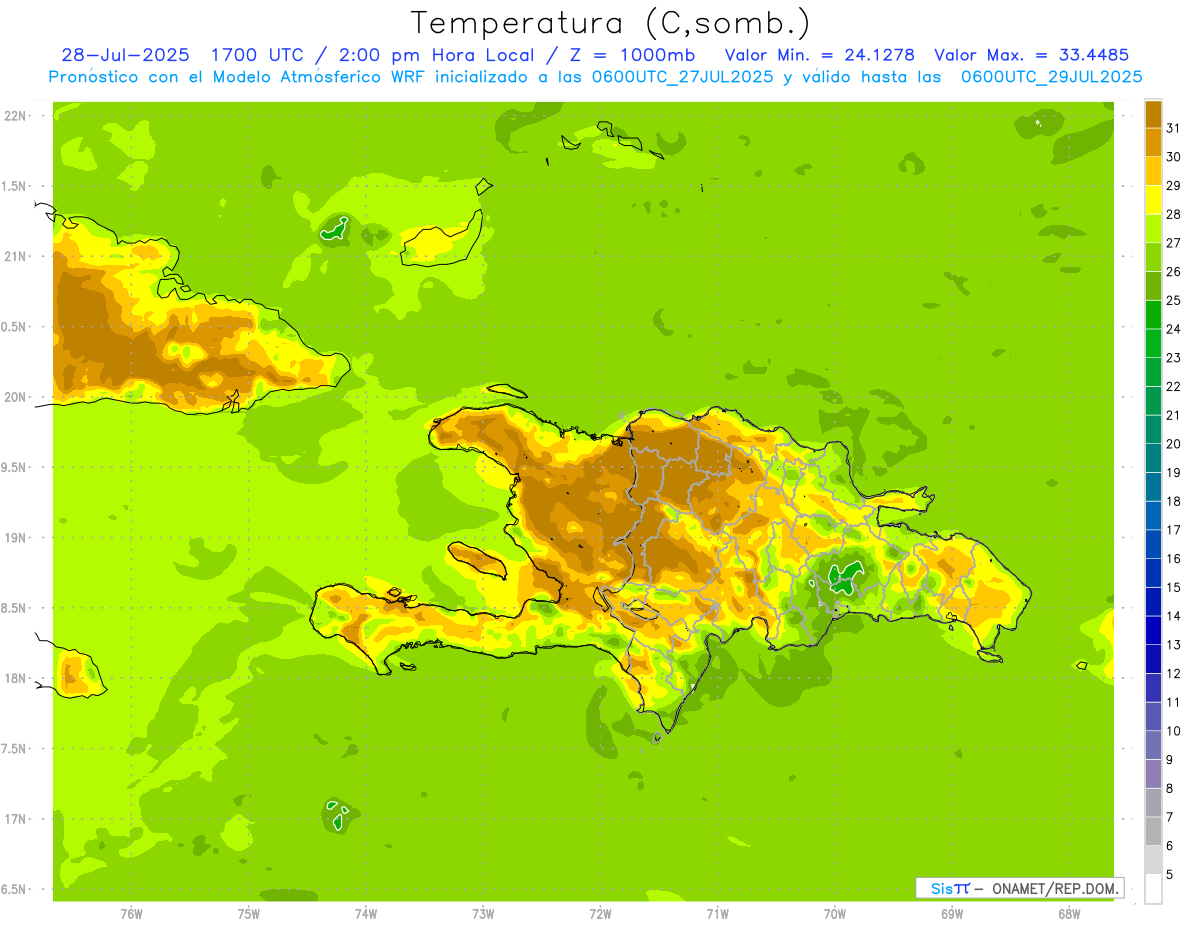The height and width of the screenshot is (927, 1200).
Task: Click the green colorbar swatch between 24 and 25
Action: [x=1153, y=315]
